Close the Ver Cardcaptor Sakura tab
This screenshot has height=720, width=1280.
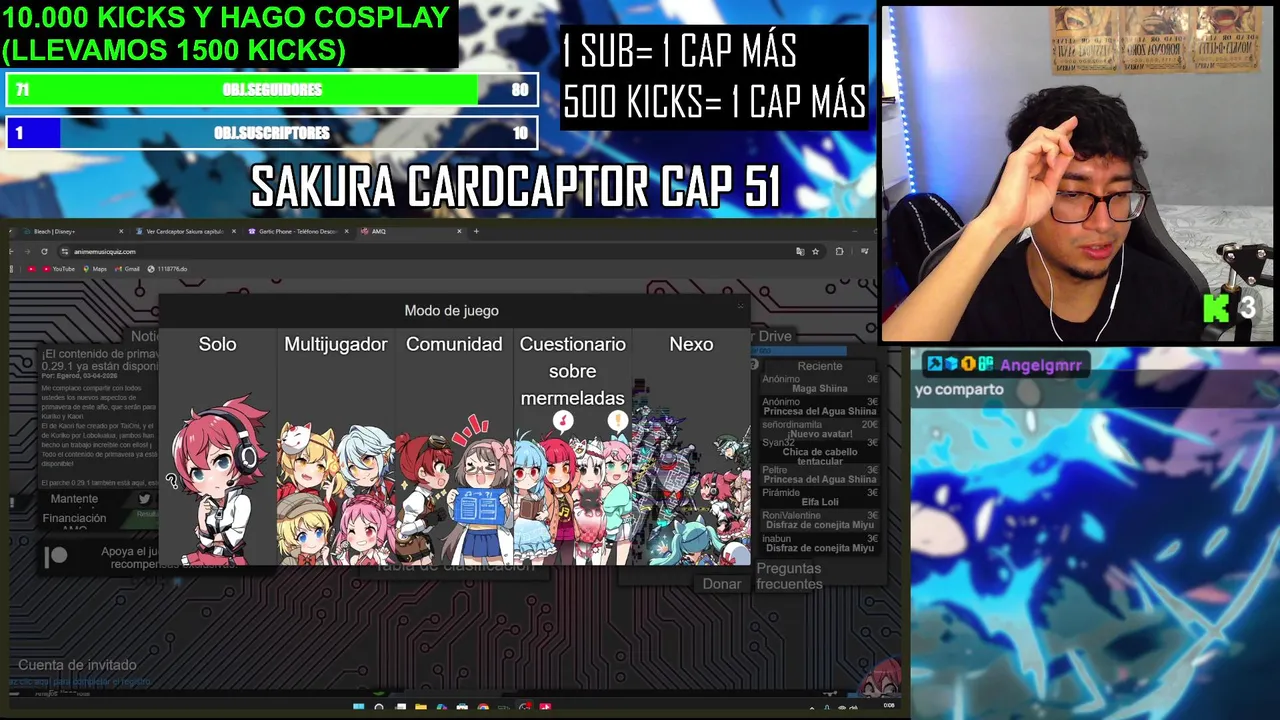click(234, 231)
